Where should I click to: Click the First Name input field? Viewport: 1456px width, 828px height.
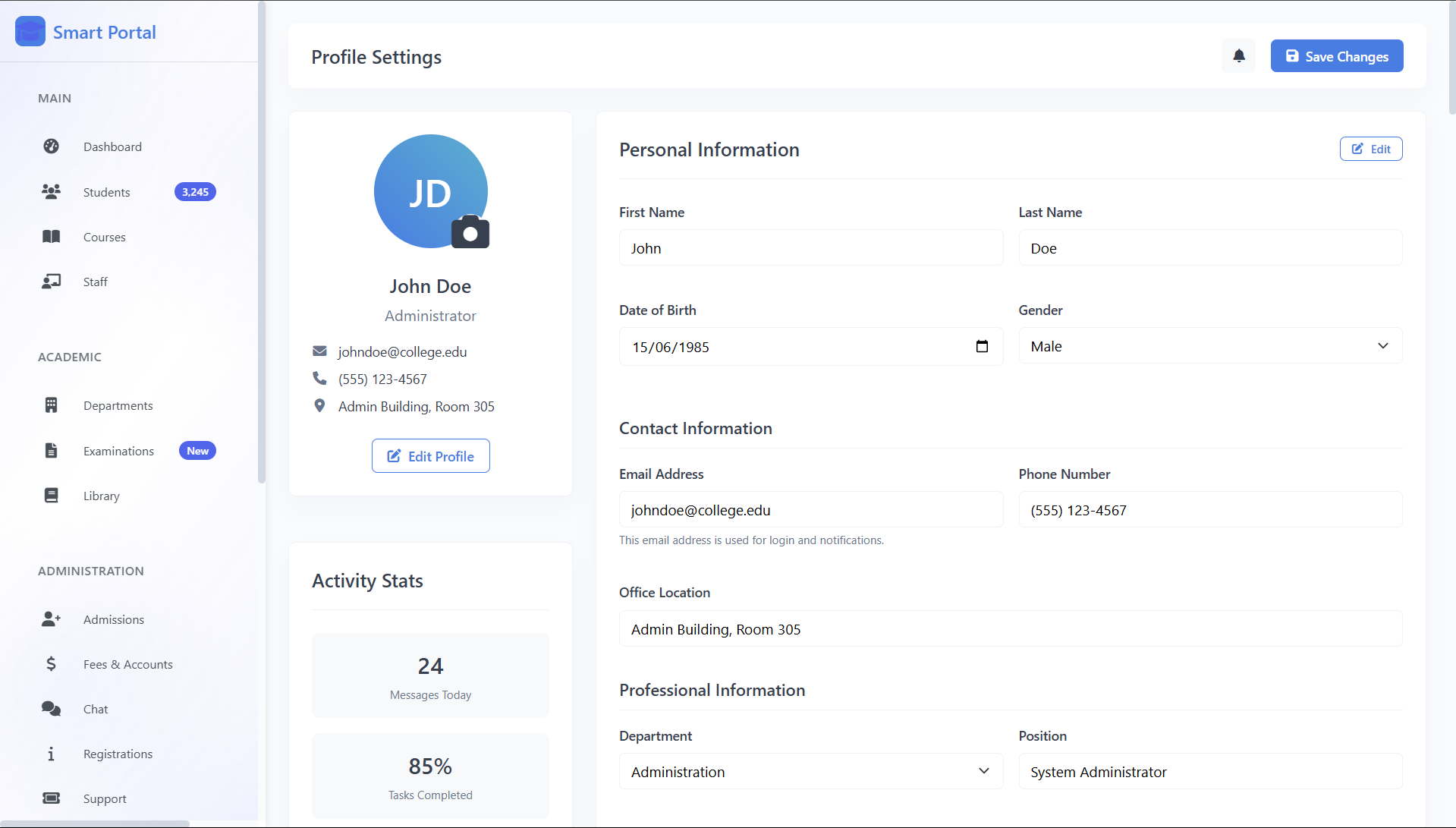click(810, 248)
